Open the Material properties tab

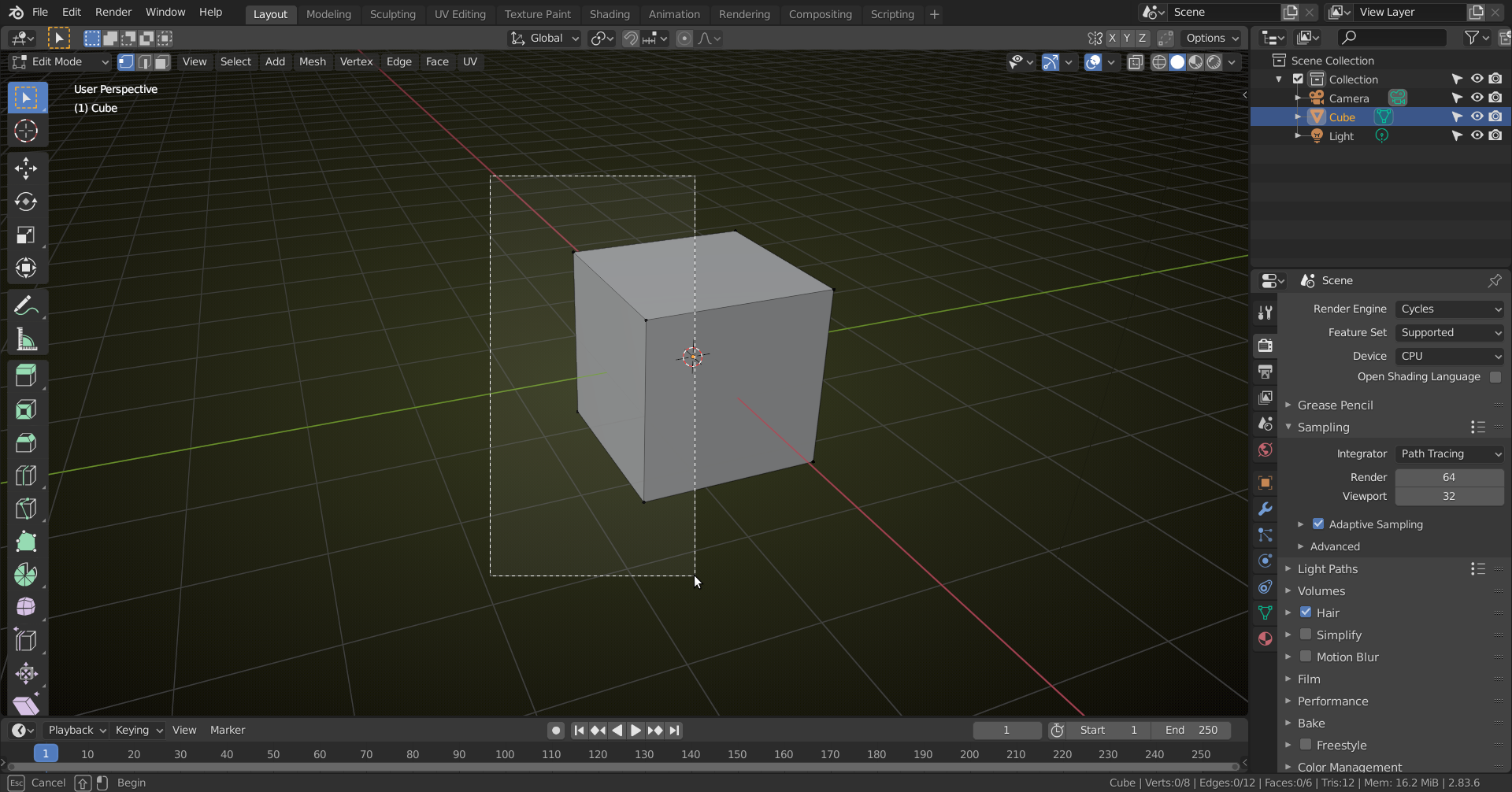(1266, 638)
